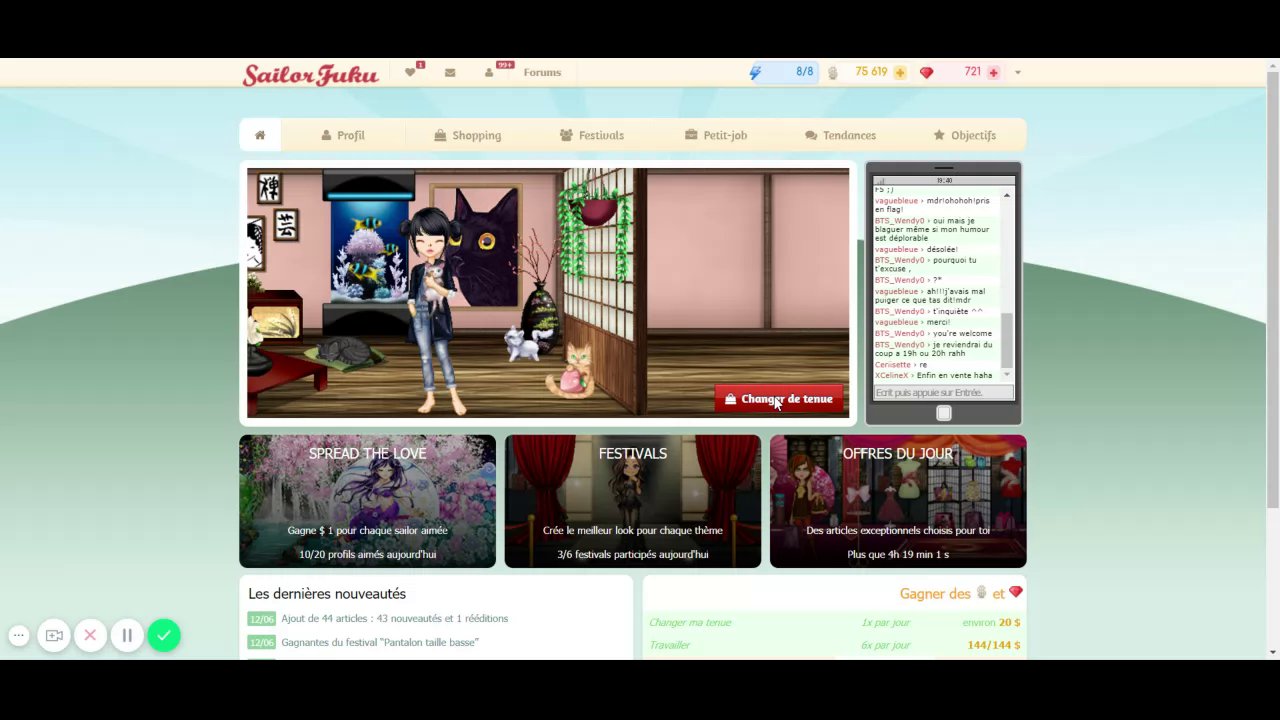Click the Changer de tenue button
The width and height of the screenshot is (1280, 720).
pos(779,399)
